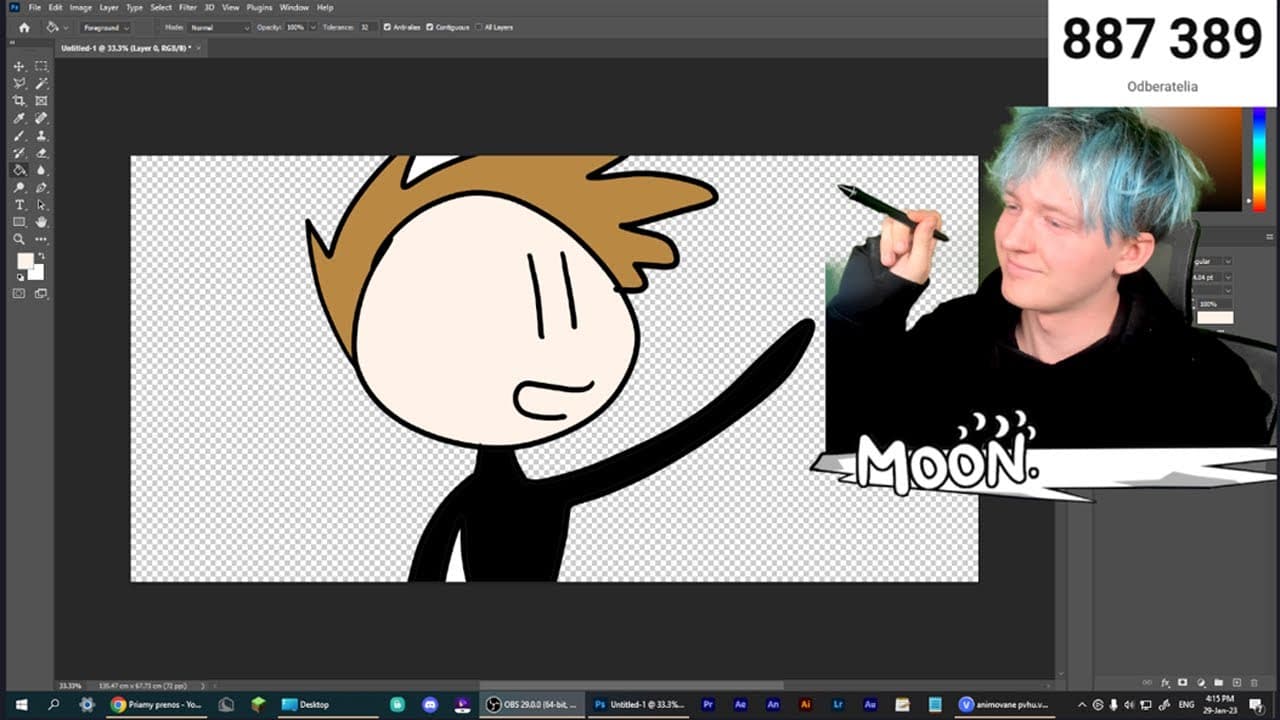This screenshot has width=1280, height=720.
Task: Change the screen mode
Action: (x=41, y=293)
